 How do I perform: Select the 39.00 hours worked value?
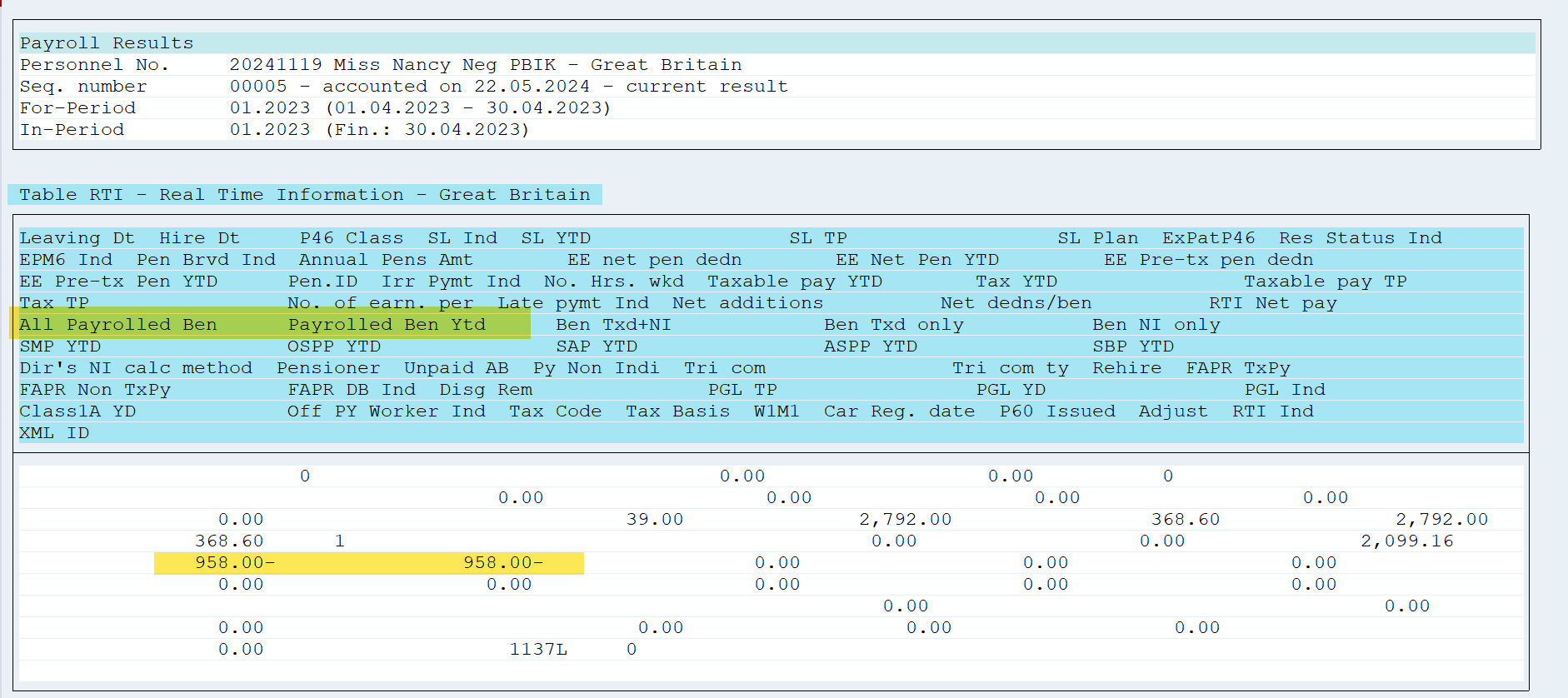(x=655, y=520)
